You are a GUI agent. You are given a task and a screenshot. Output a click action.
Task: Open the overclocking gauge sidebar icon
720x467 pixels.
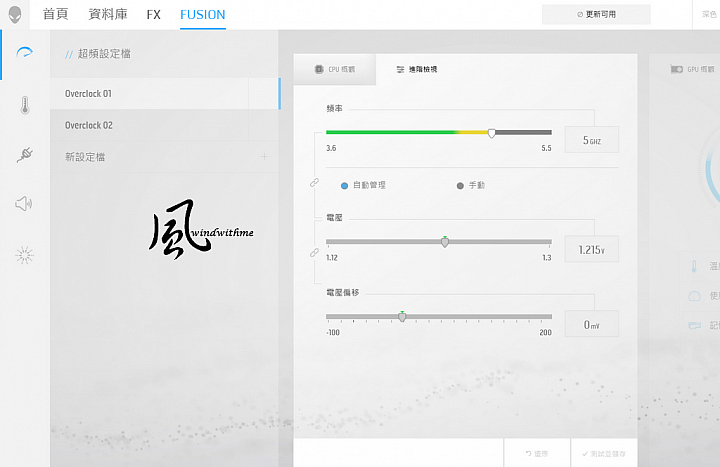[x=24, y=52]
